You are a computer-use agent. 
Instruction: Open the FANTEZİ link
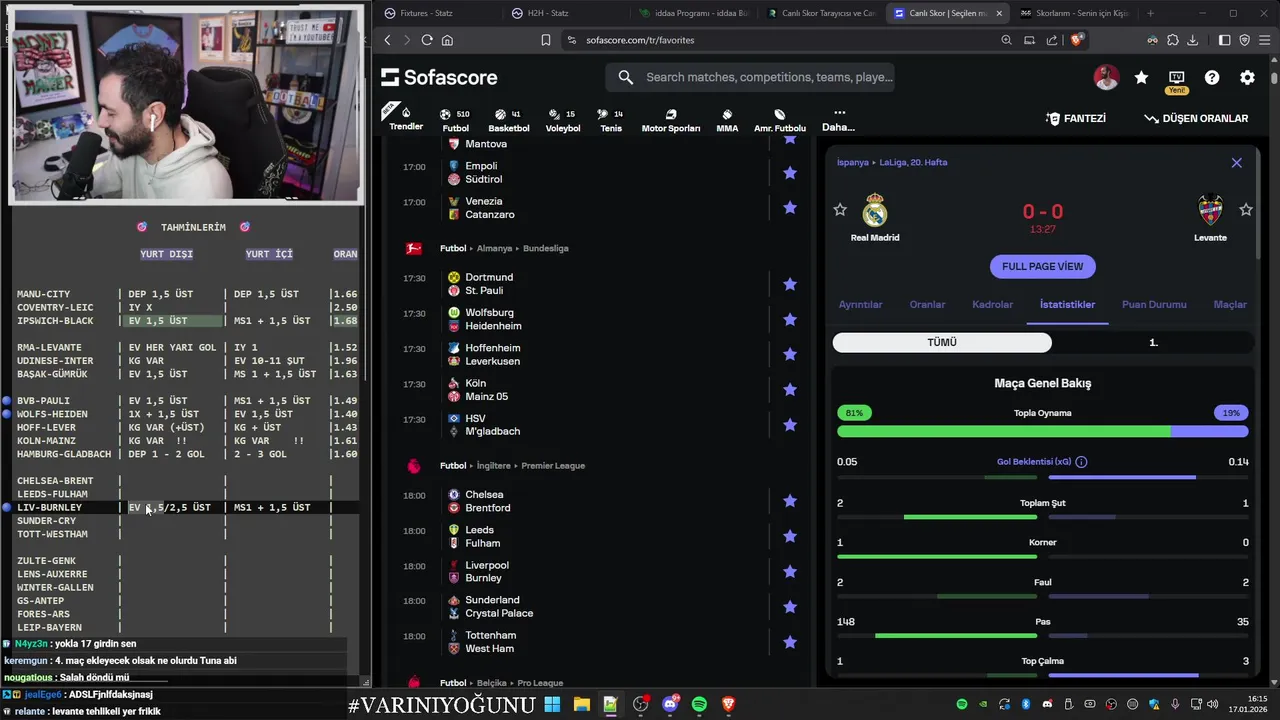point(1076,118)
